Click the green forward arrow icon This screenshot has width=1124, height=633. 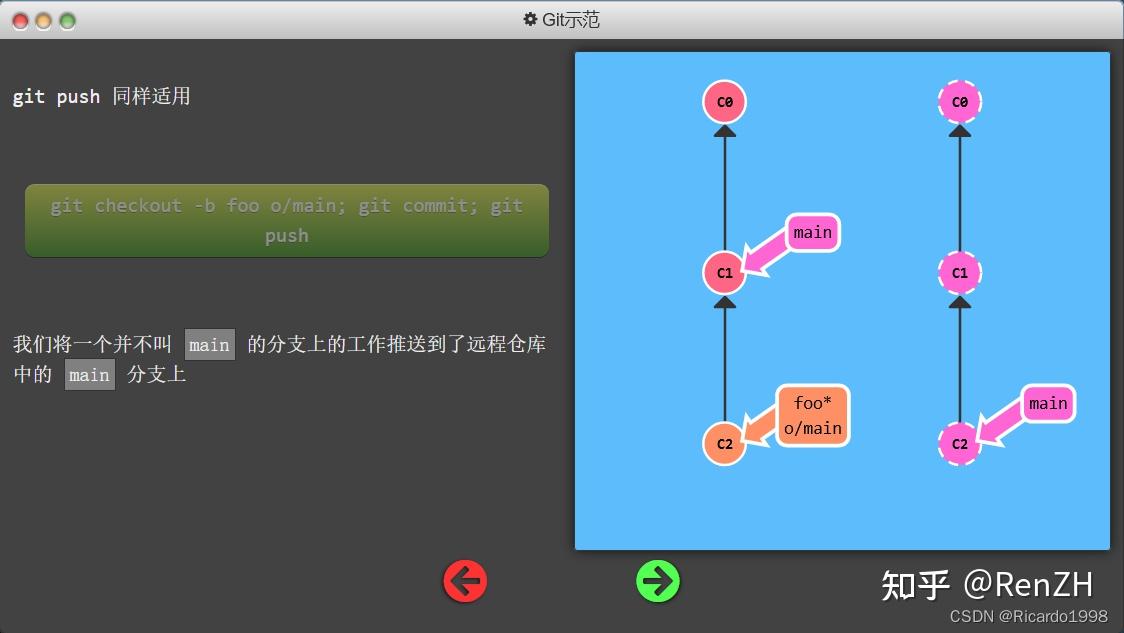coord(657,580)
